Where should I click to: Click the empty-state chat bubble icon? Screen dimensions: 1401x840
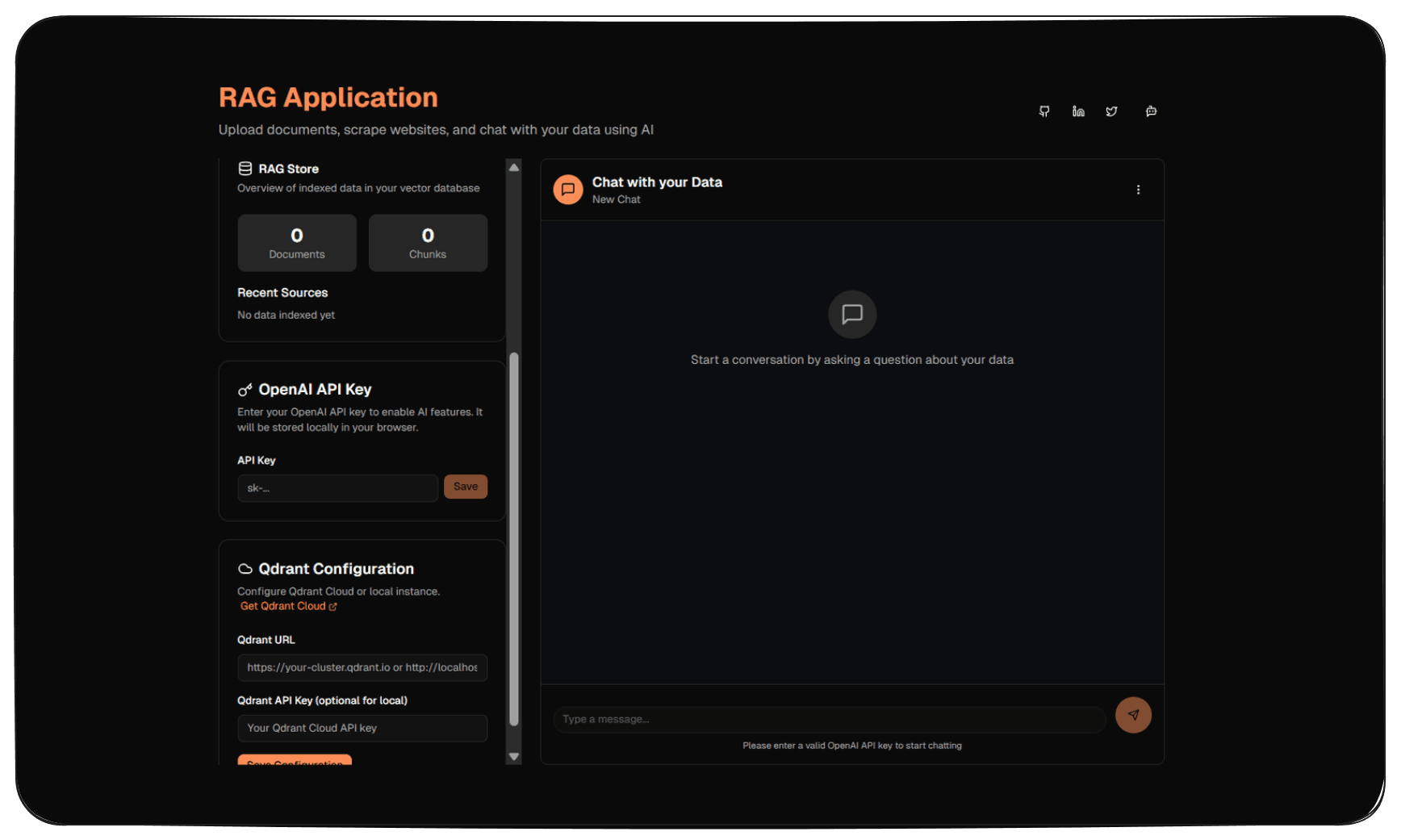click(851, 314)
